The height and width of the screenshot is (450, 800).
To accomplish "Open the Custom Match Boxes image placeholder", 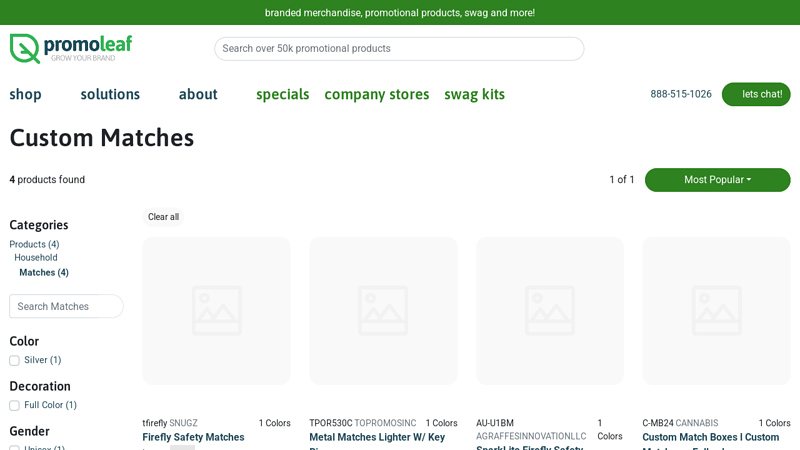I will click(716, 310).
